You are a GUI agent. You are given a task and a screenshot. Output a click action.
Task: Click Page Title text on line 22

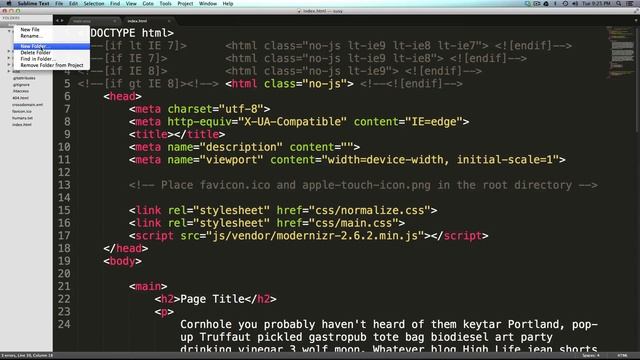click(213, 299)
